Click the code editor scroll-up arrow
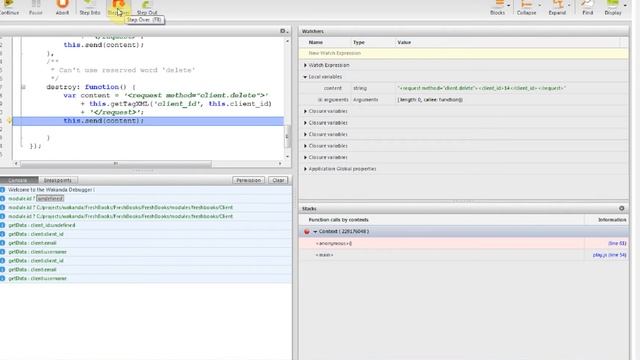Screen dimensions: 640x360 click(287, 41)
